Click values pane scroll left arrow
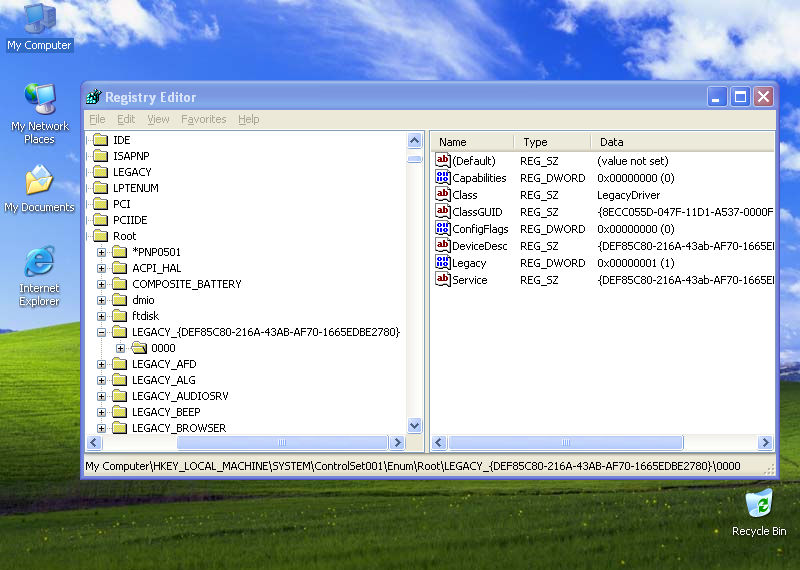Screen dimensions: 800x570 coord(439,442)
